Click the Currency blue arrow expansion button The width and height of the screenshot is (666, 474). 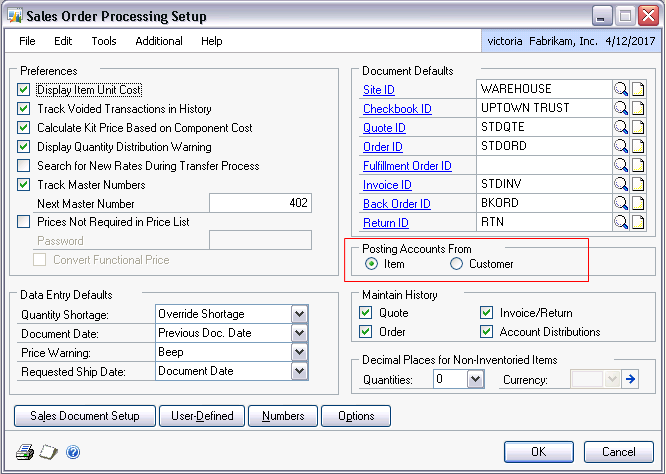630,379
